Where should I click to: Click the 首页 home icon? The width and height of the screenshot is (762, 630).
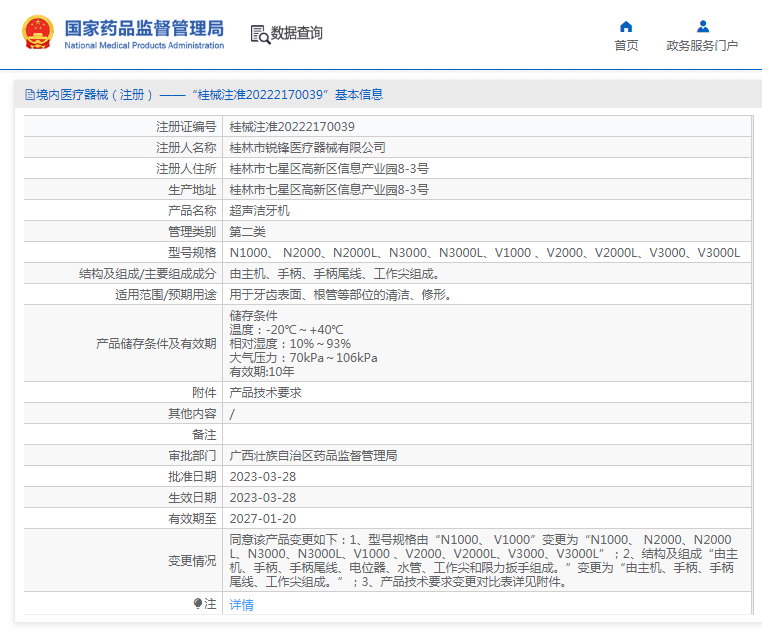click(x=626, y=26)
